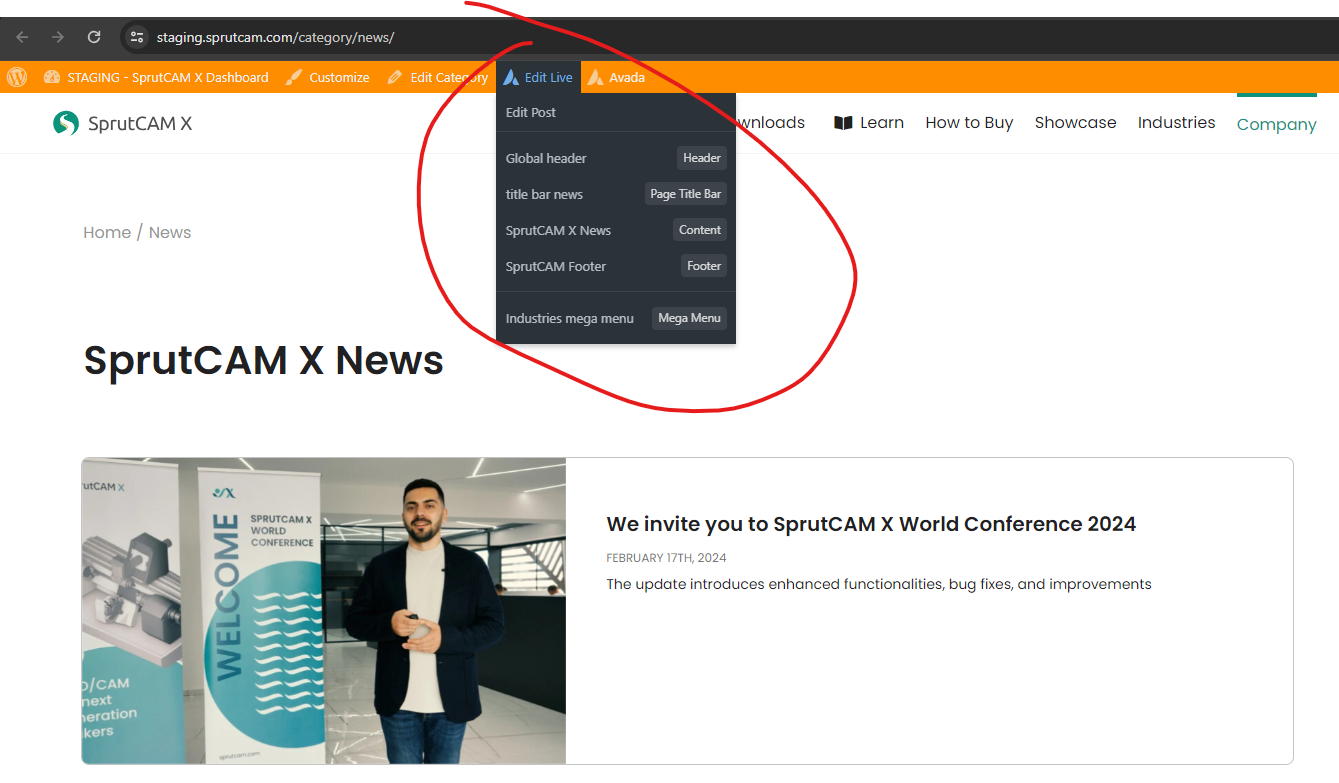Image resolution: width=1339 pixels, height=783 pixels.
Task: Open the Company navigation link
Action: 1276,124
